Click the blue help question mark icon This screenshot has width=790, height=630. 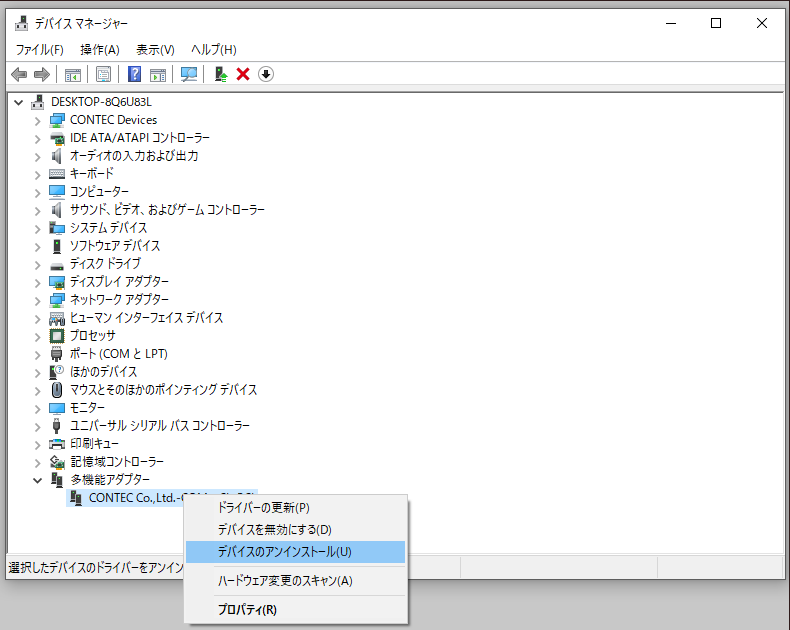pyautogui.click(x=134, y=75)
